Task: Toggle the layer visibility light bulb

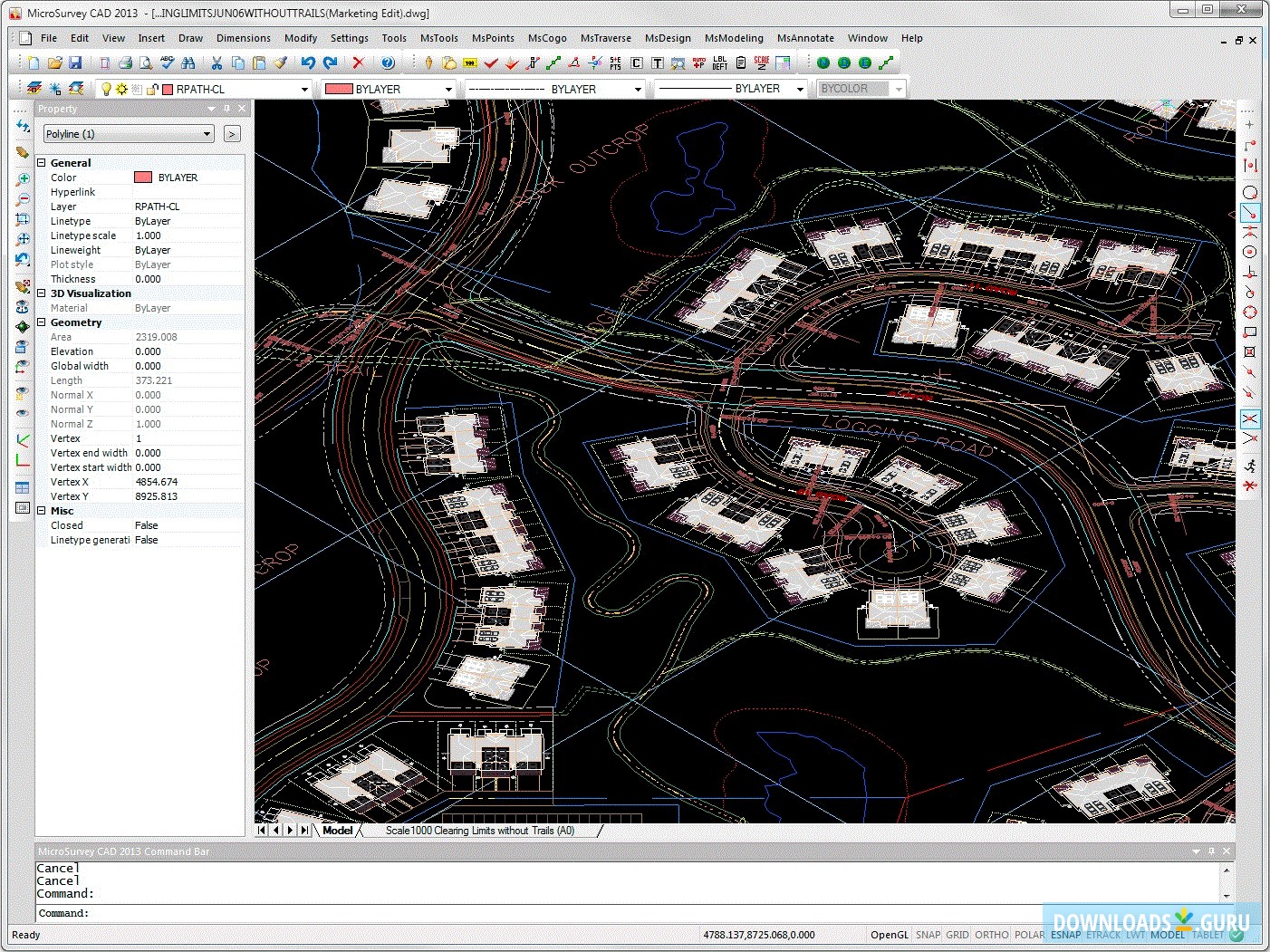Action: point(106,88)
